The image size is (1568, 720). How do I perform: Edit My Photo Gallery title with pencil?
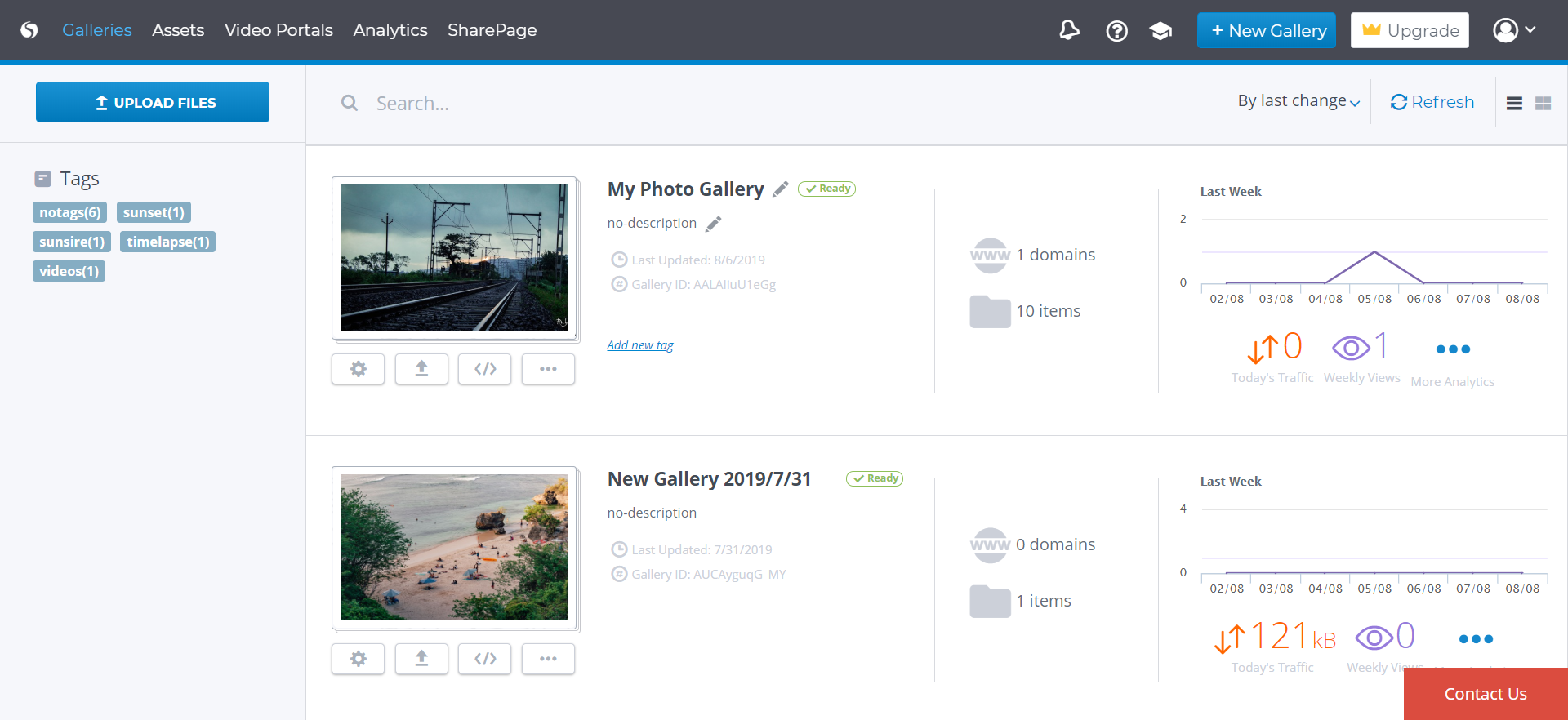[x=781, y=189]
